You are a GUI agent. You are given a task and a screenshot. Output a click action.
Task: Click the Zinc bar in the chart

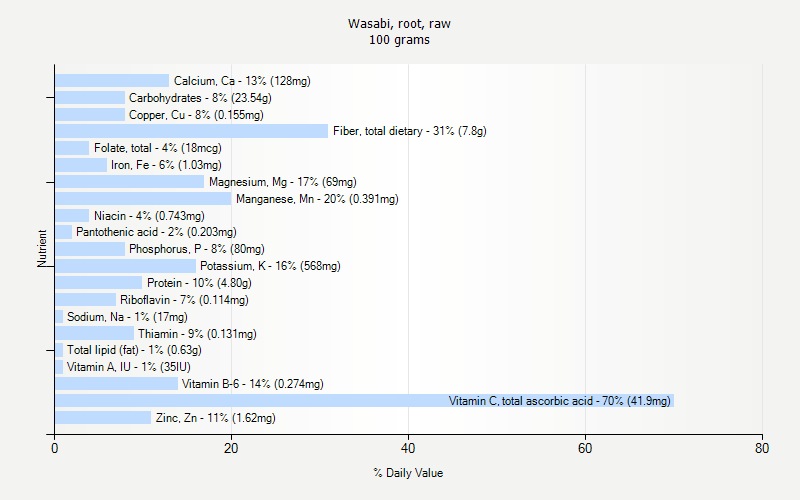[103, 417]
